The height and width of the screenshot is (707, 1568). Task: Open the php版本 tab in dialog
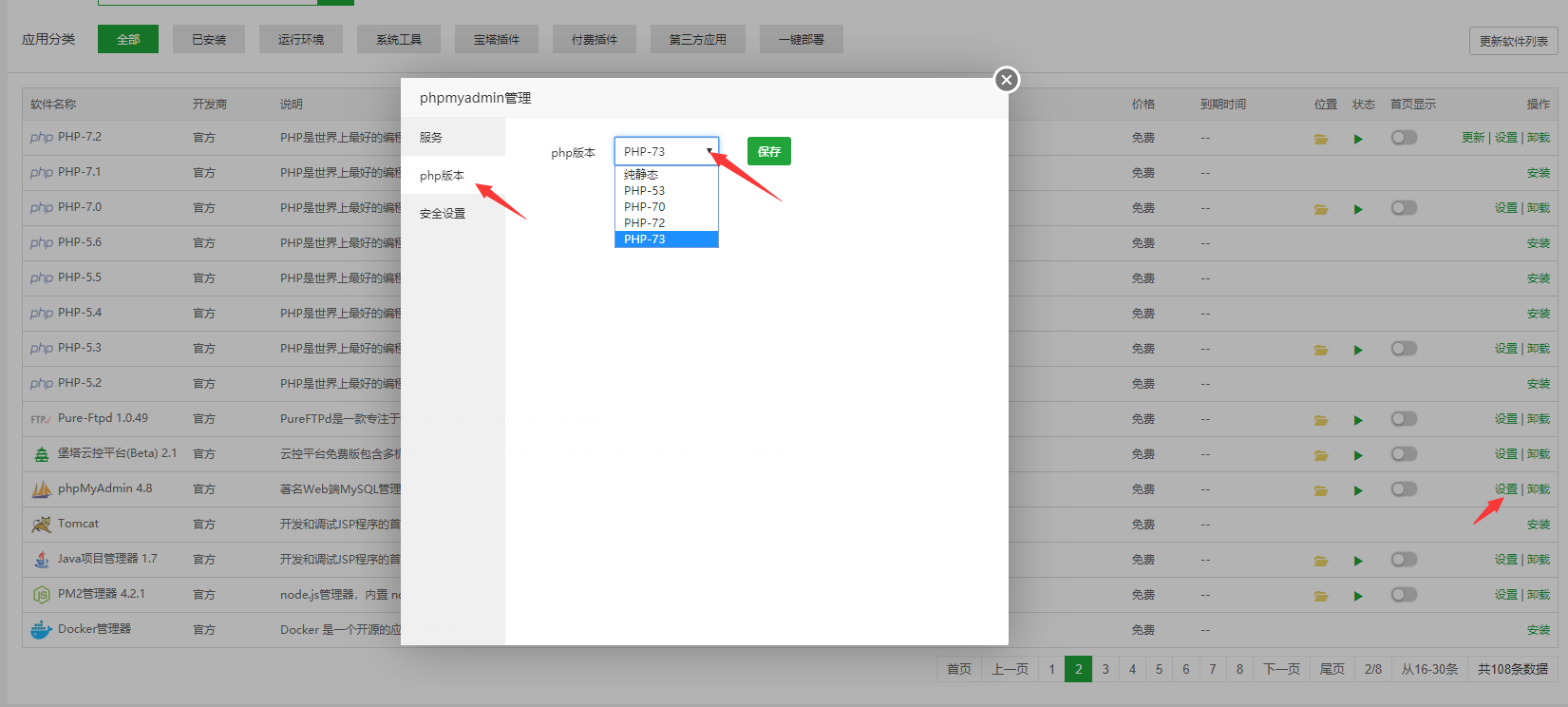tap(453, 175)
